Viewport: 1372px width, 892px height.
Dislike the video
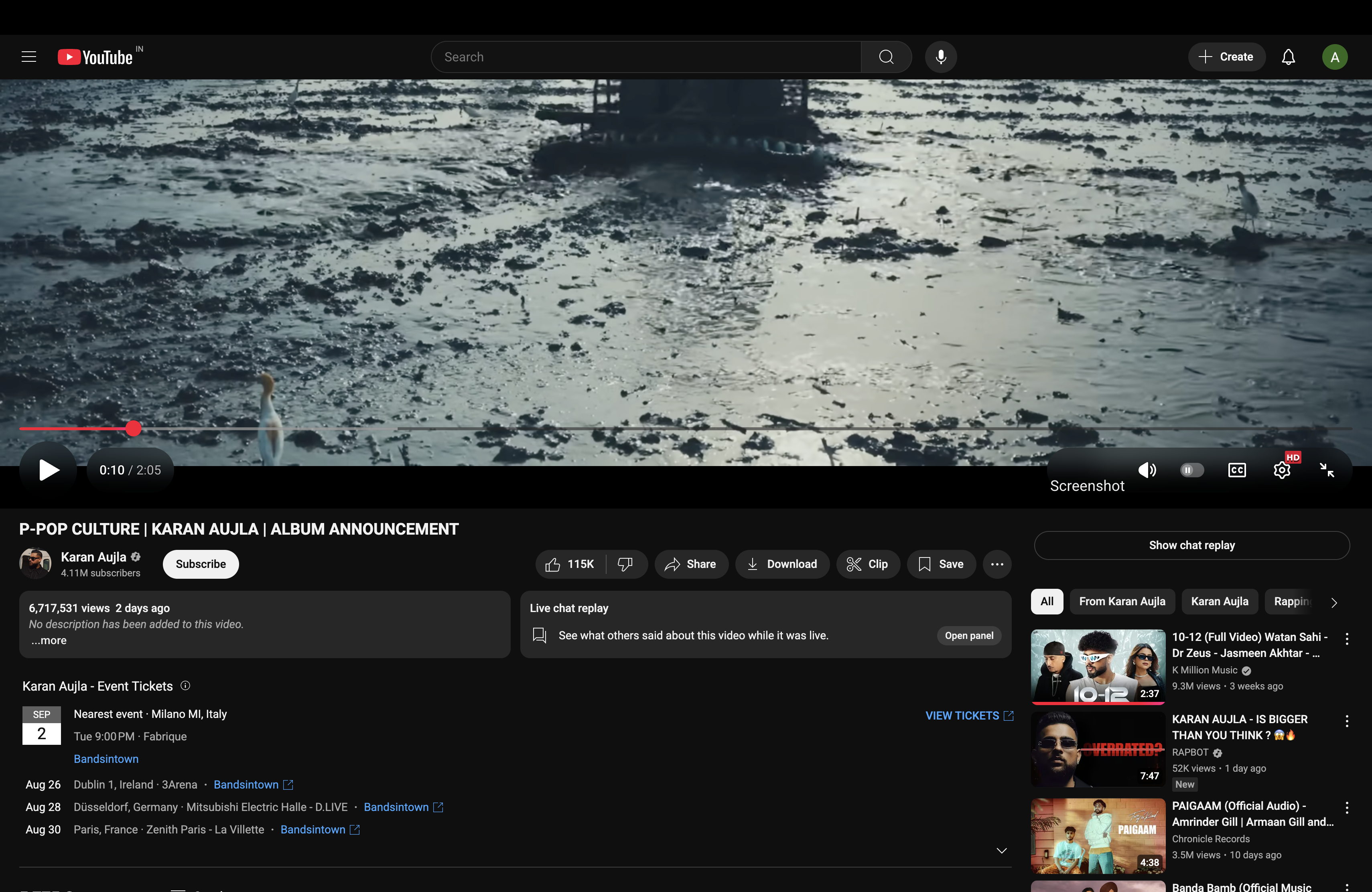click(x=625, y=564)
